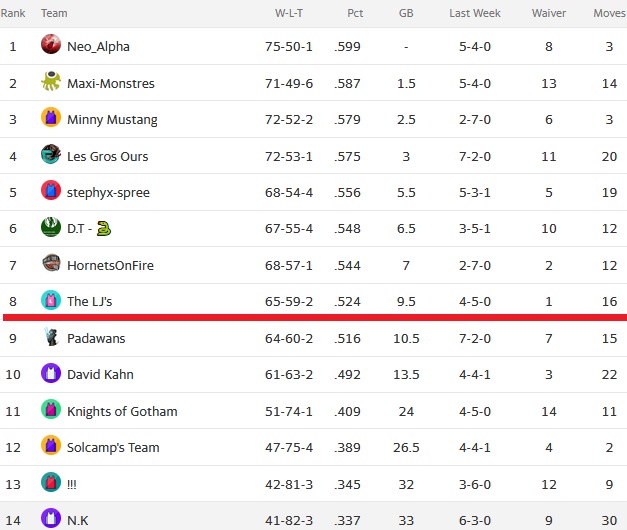Open The LJ's pink jersey avatar

(51, 300)
